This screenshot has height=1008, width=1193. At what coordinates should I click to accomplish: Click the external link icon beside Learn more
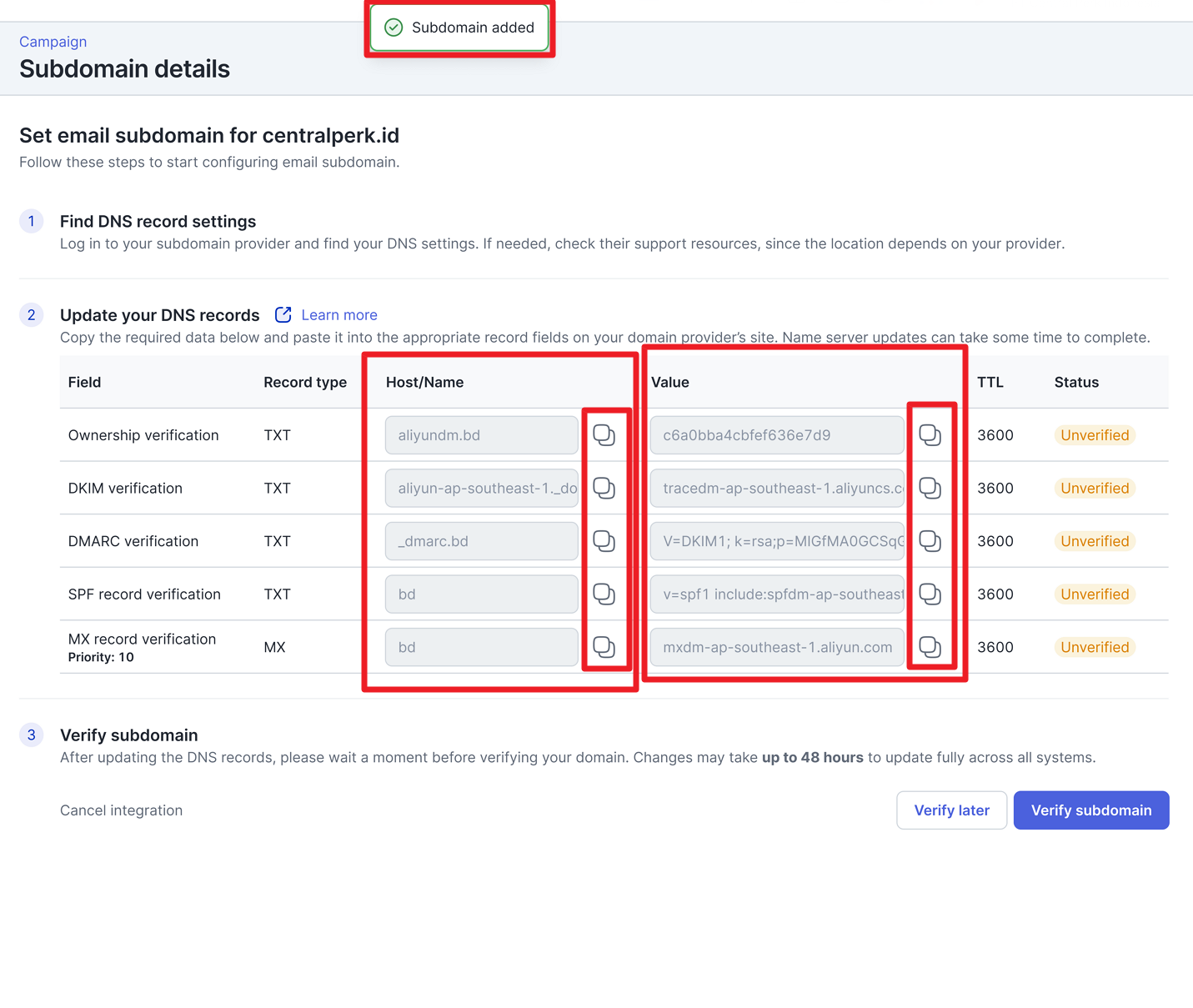click(x=283, y=314)
